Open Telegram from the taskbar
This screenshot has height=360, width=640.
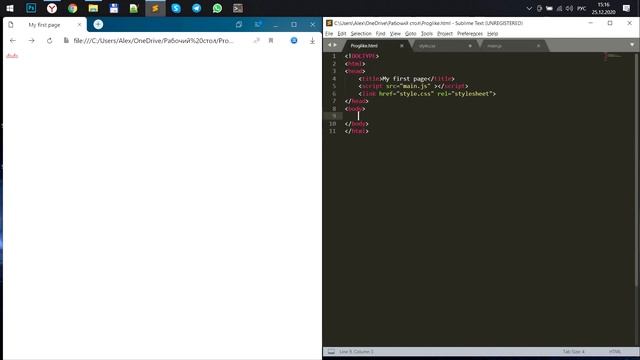pos(197,8)
